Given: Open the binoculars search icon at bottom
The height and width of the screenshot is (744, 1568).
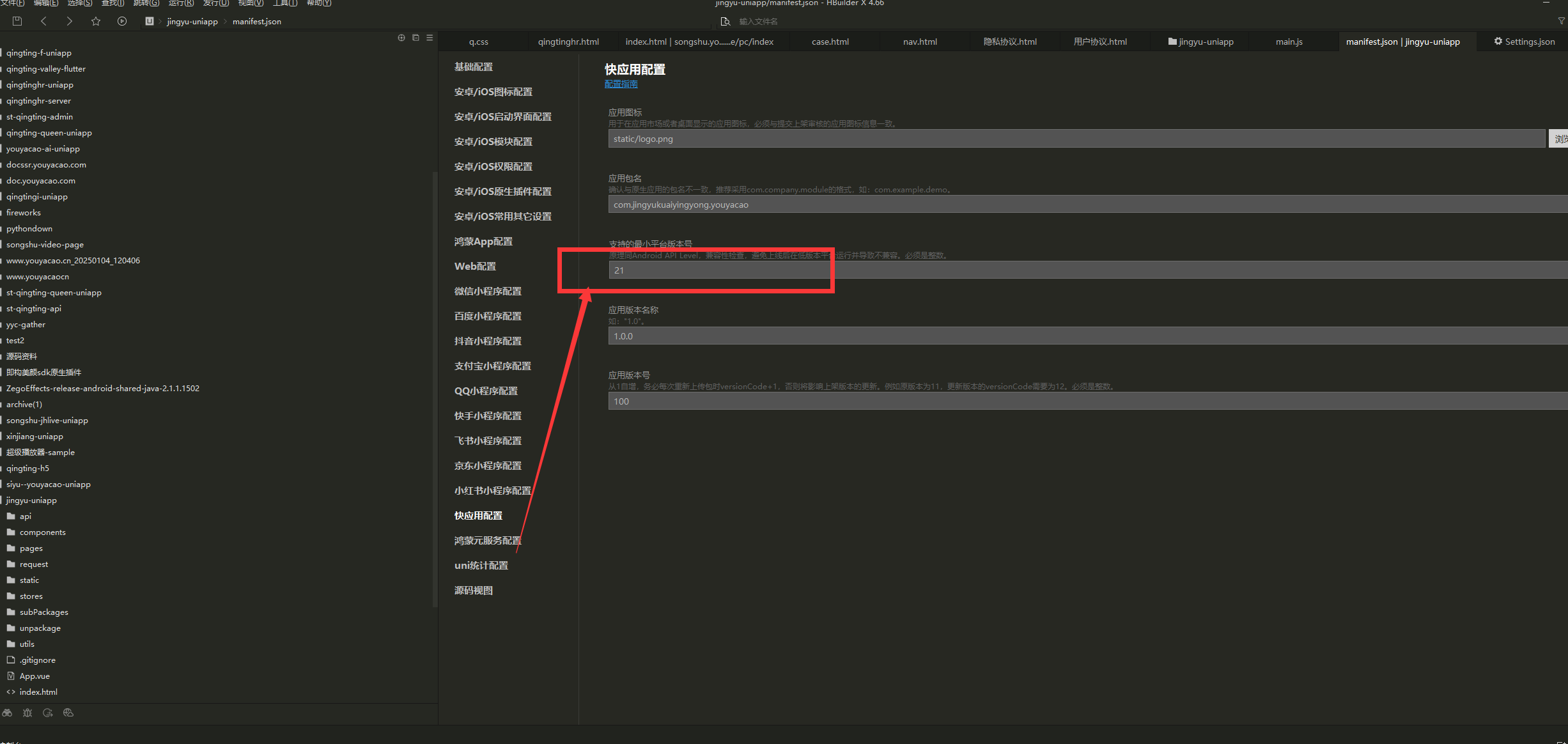Looking at the screenshot, I should click(7, 713).
